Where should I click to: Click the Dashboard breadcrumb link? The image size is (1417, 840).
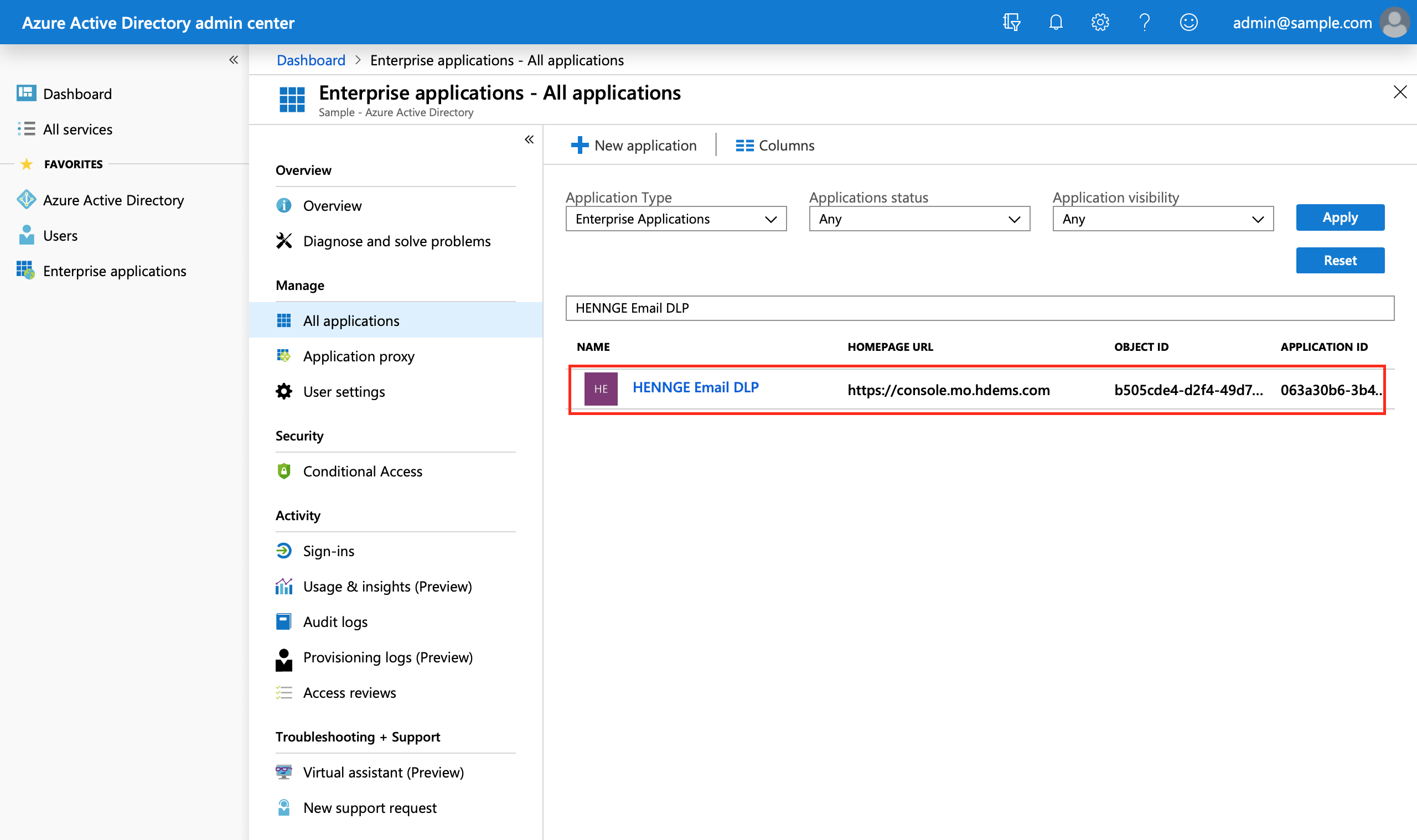click(311, 60)
